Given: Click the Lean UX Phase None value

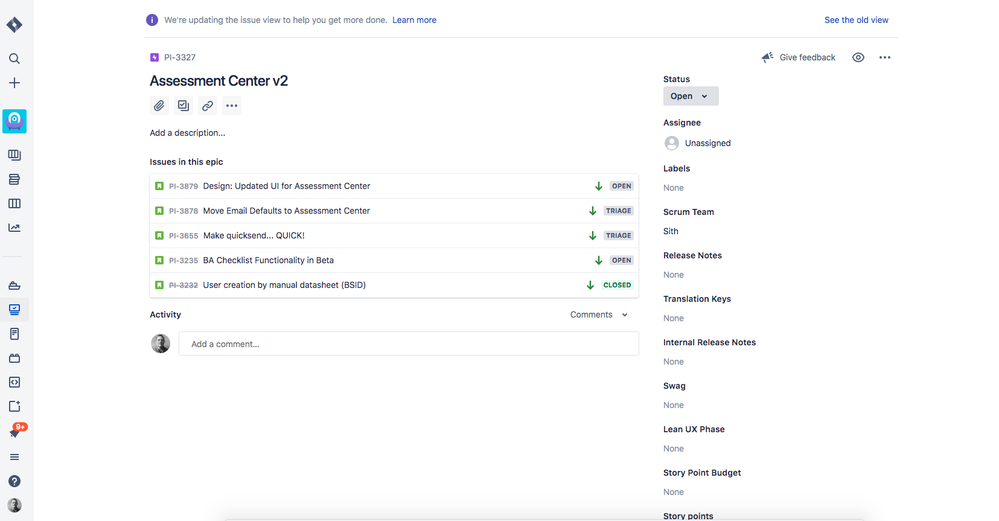Looking at the screenshot, I should [673, 448].
